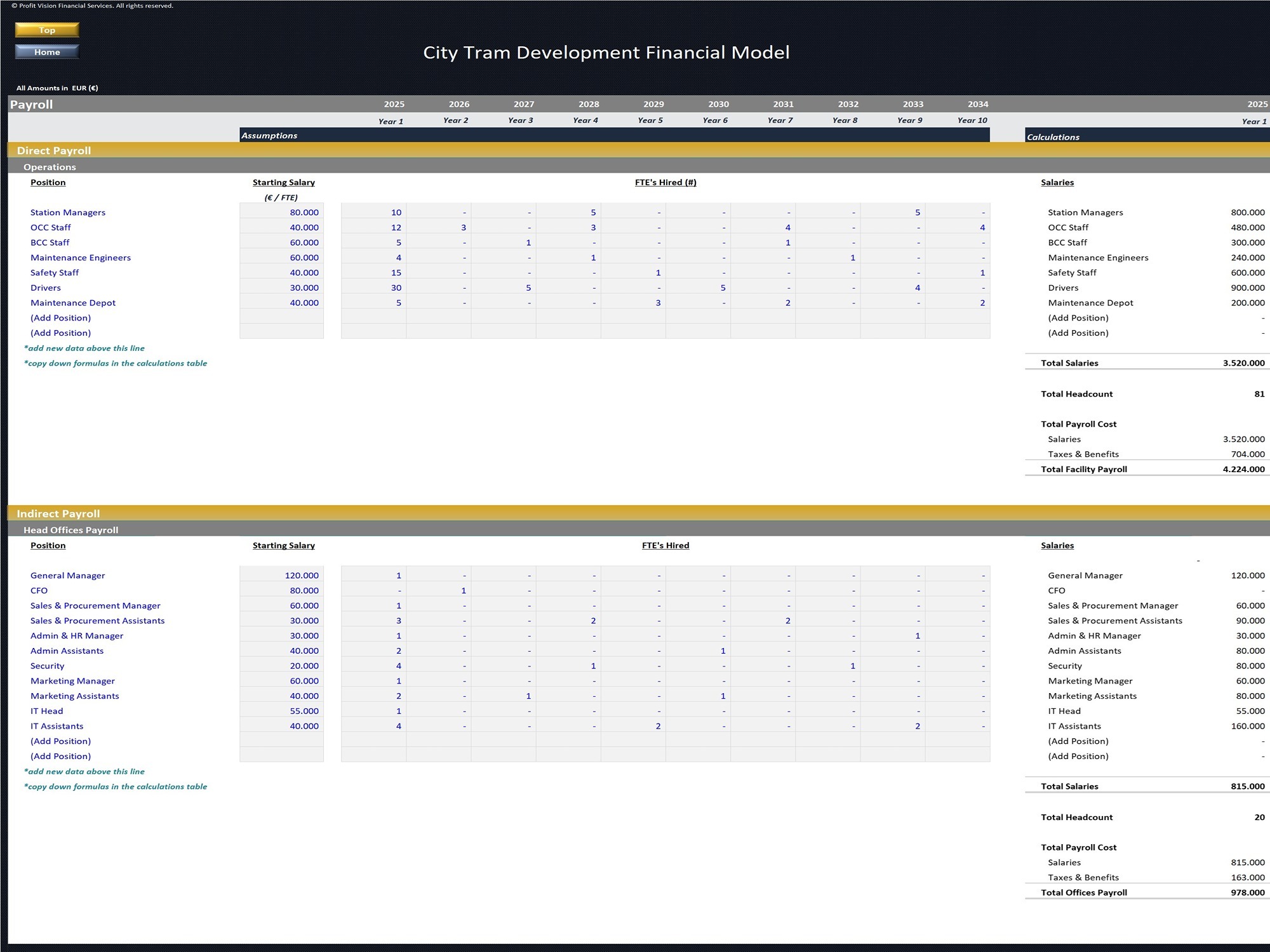Screen dimensions: 1270x952
Task: Click first empty Add Position in Operations
Action: (x=61, y=318)
